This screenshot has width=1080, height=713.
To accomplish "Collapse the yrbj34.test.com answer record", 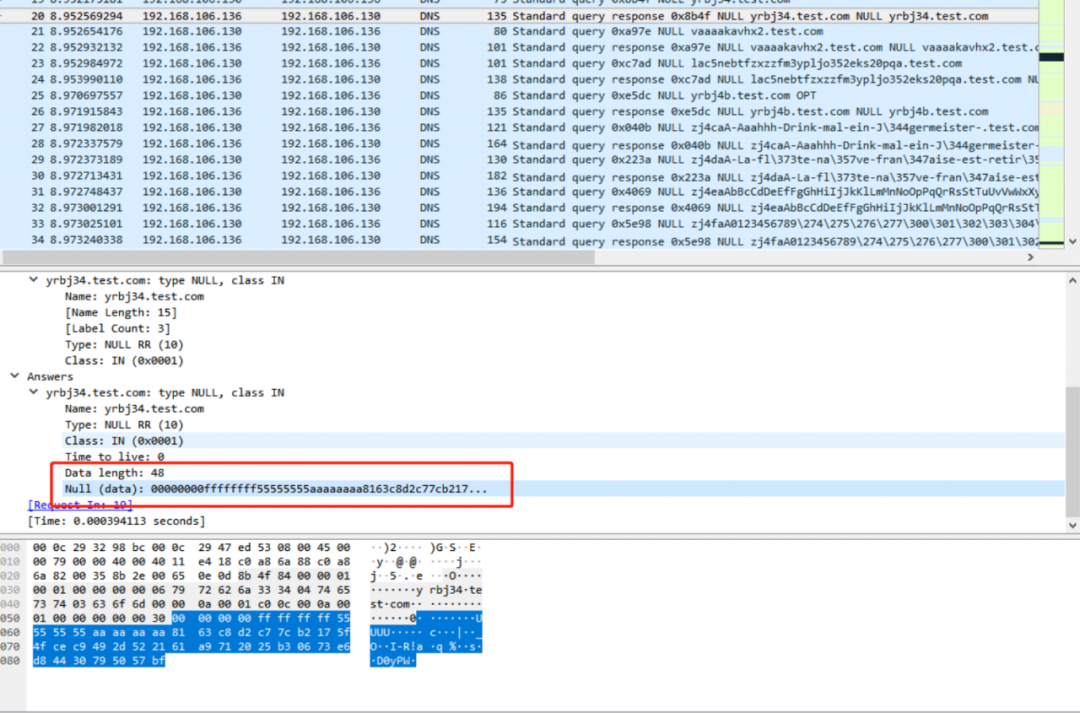I will 33,393.
